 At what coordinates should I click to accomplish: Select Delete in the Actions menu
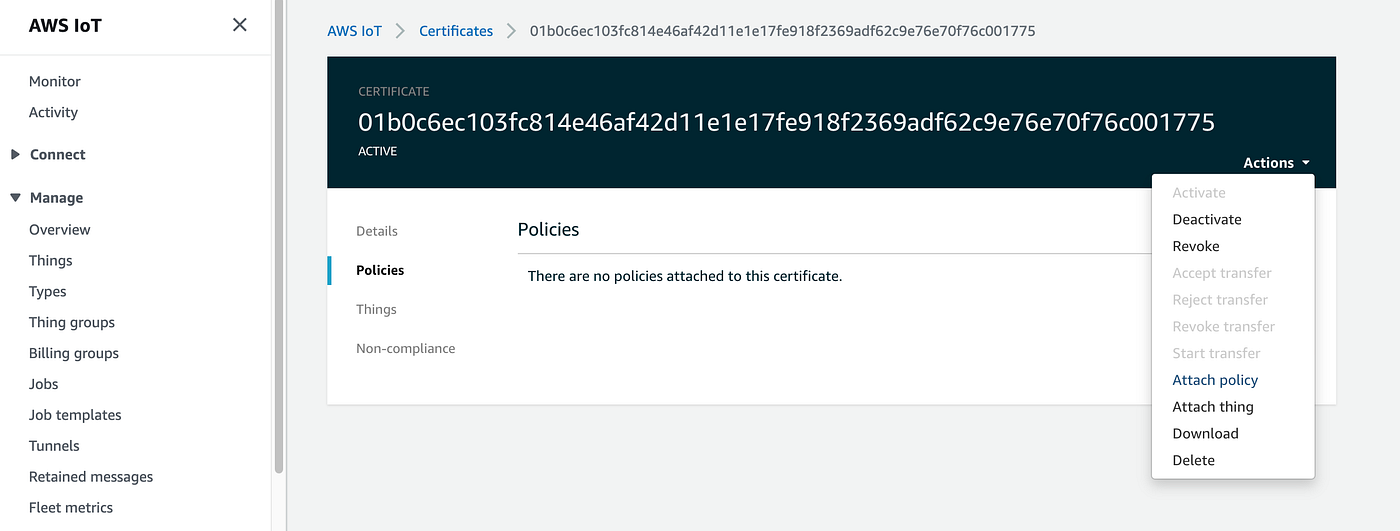1193,460
